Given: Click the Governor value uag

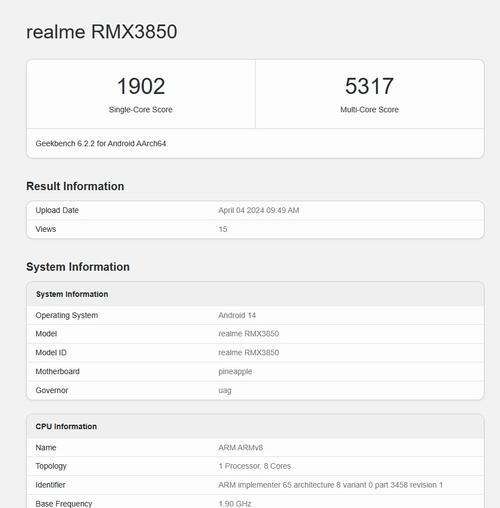Looking at the screenshot, I should [x=225, y=391].
